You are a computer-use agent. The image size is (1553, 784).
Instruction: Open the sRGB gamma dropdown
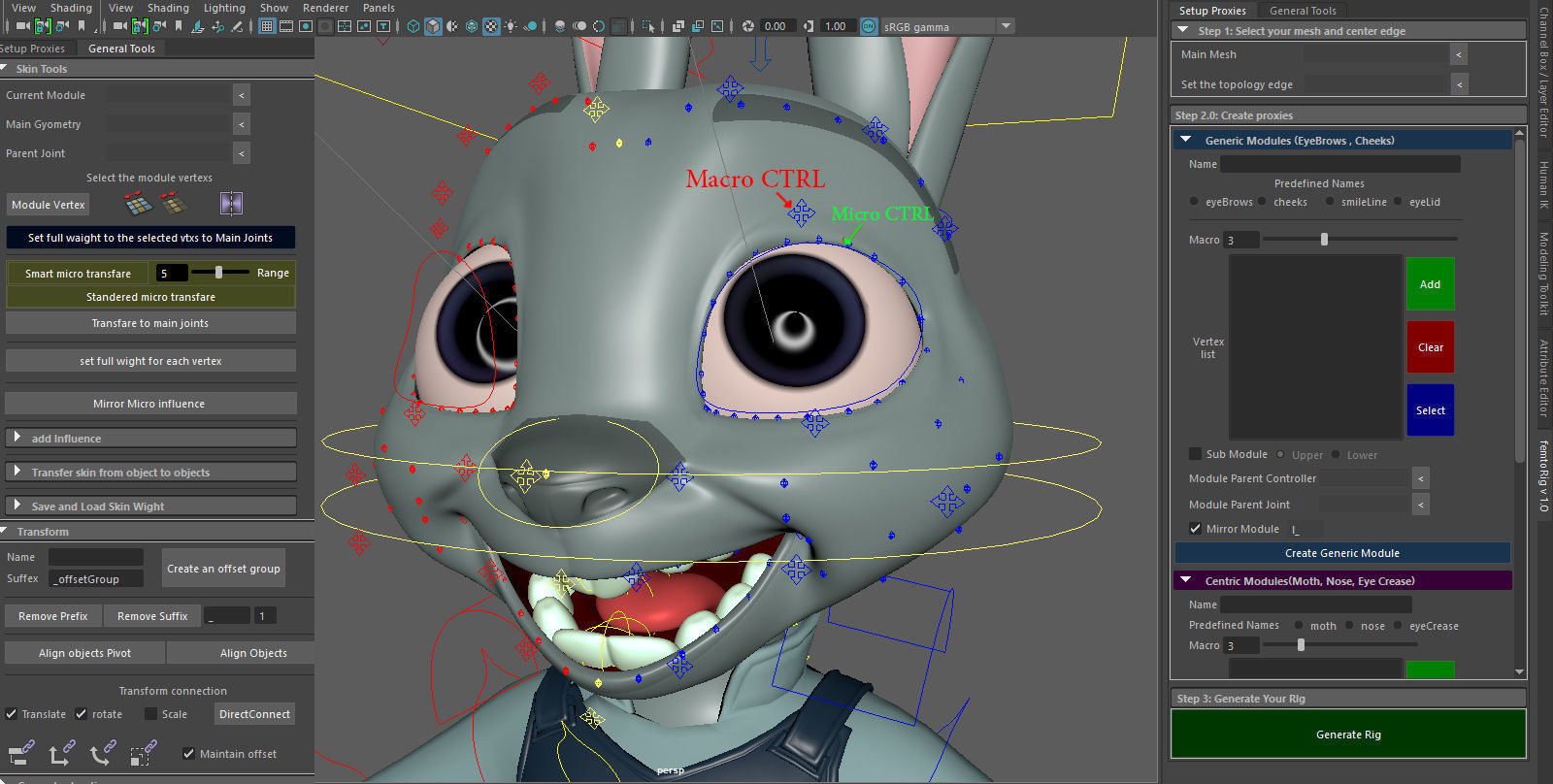[x=946, y=26]
